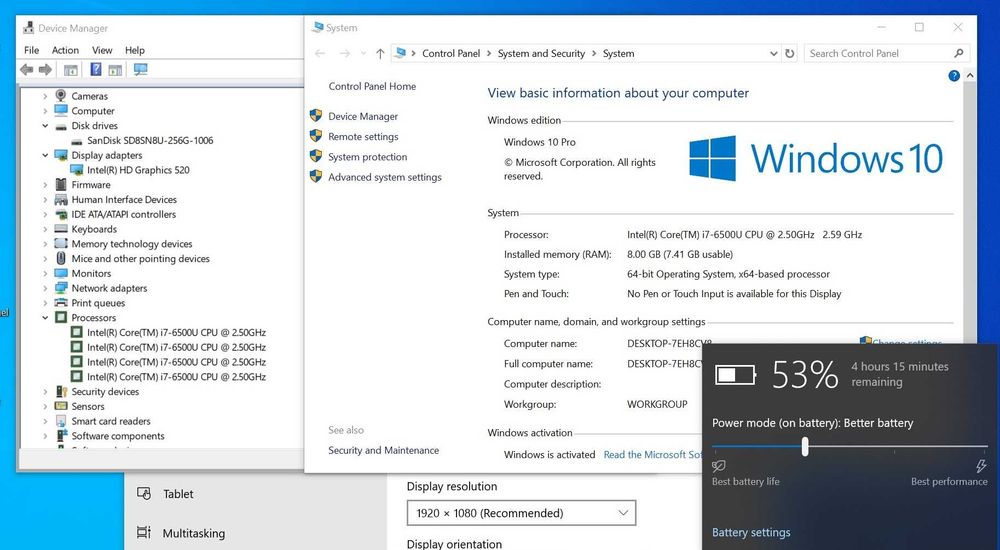The height and width of the screenshot is (550, 1000).
Task: Click the power mode slider thumb
Action: tap(805, 446)
